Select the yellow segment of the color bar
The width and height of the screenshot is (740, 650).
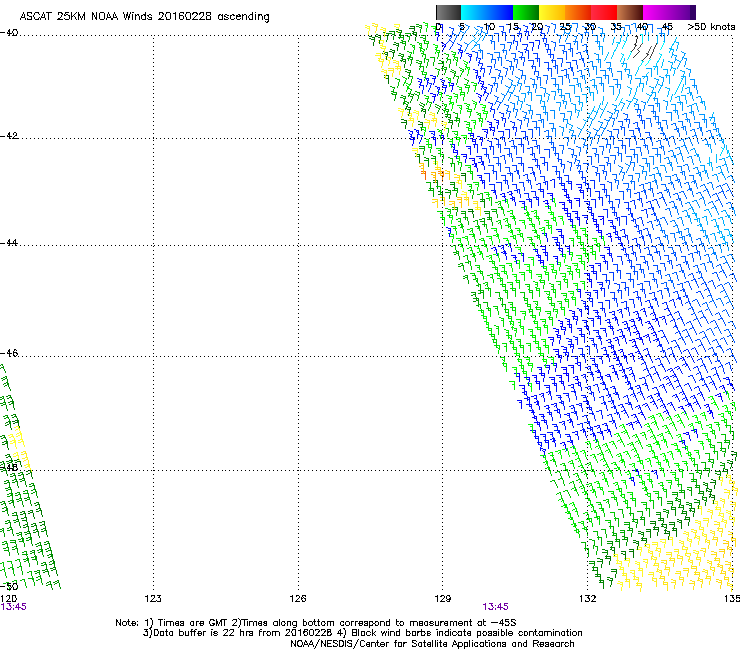552,12
